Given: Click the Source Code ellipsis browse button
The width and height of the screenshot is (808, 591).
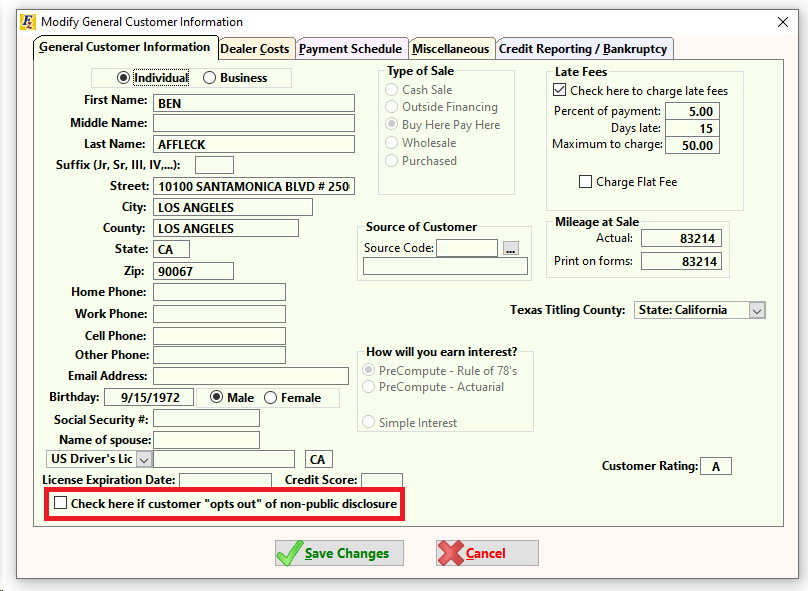Looking at the screenshot, I should click(x=511, y=248).
